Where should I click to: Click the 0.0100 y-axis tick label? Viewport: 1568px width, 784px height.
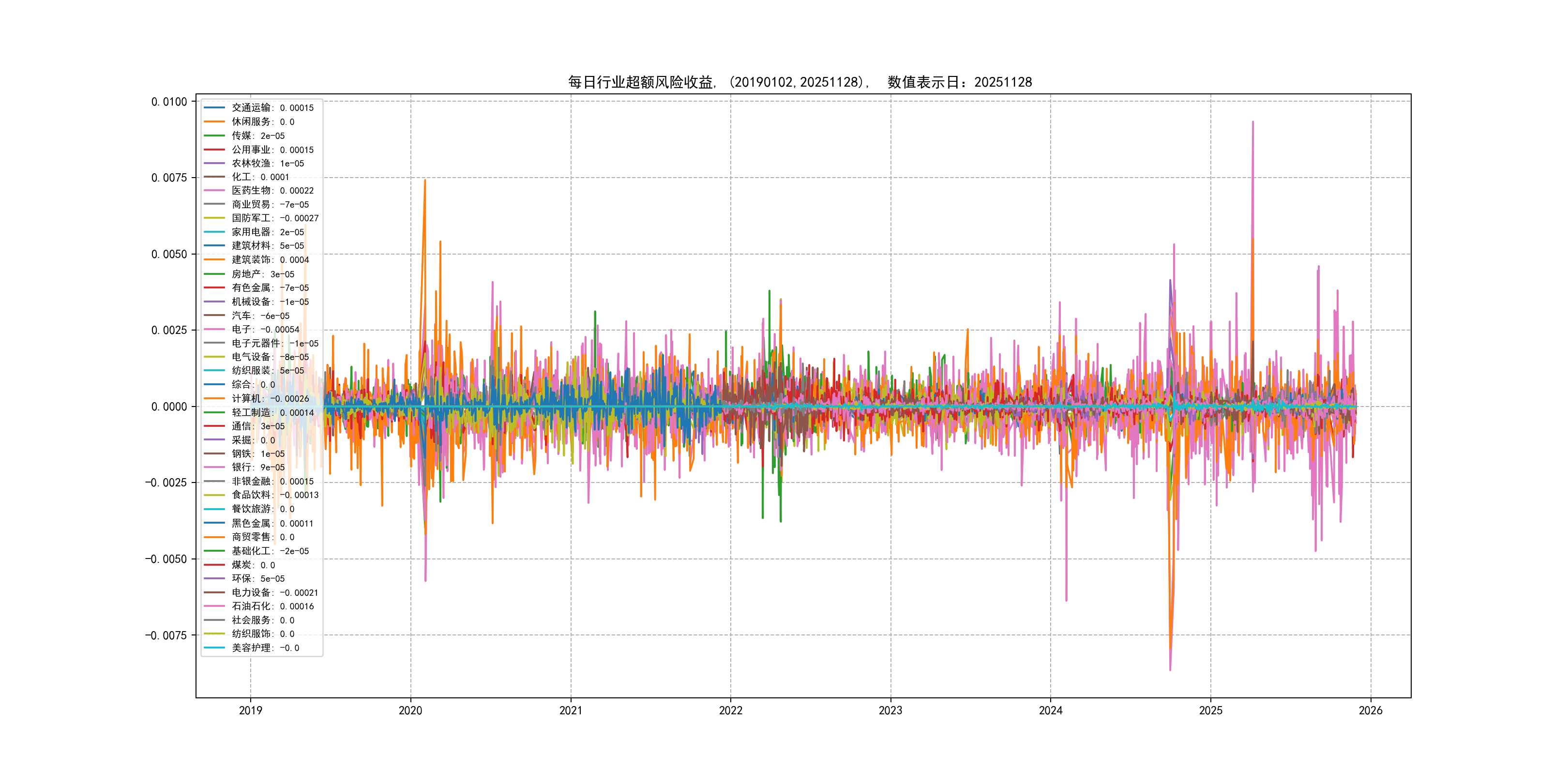[x=169, y=102]
